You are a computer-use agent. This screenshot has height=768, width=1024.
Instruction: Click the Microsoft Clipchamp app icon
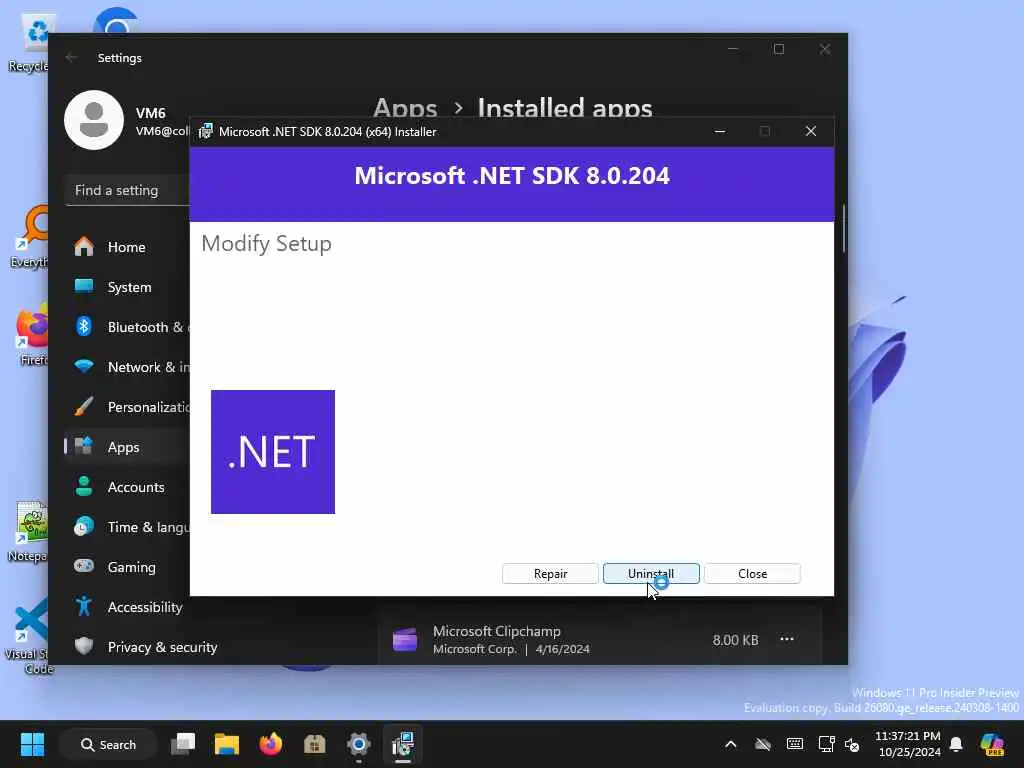(405, 639)
